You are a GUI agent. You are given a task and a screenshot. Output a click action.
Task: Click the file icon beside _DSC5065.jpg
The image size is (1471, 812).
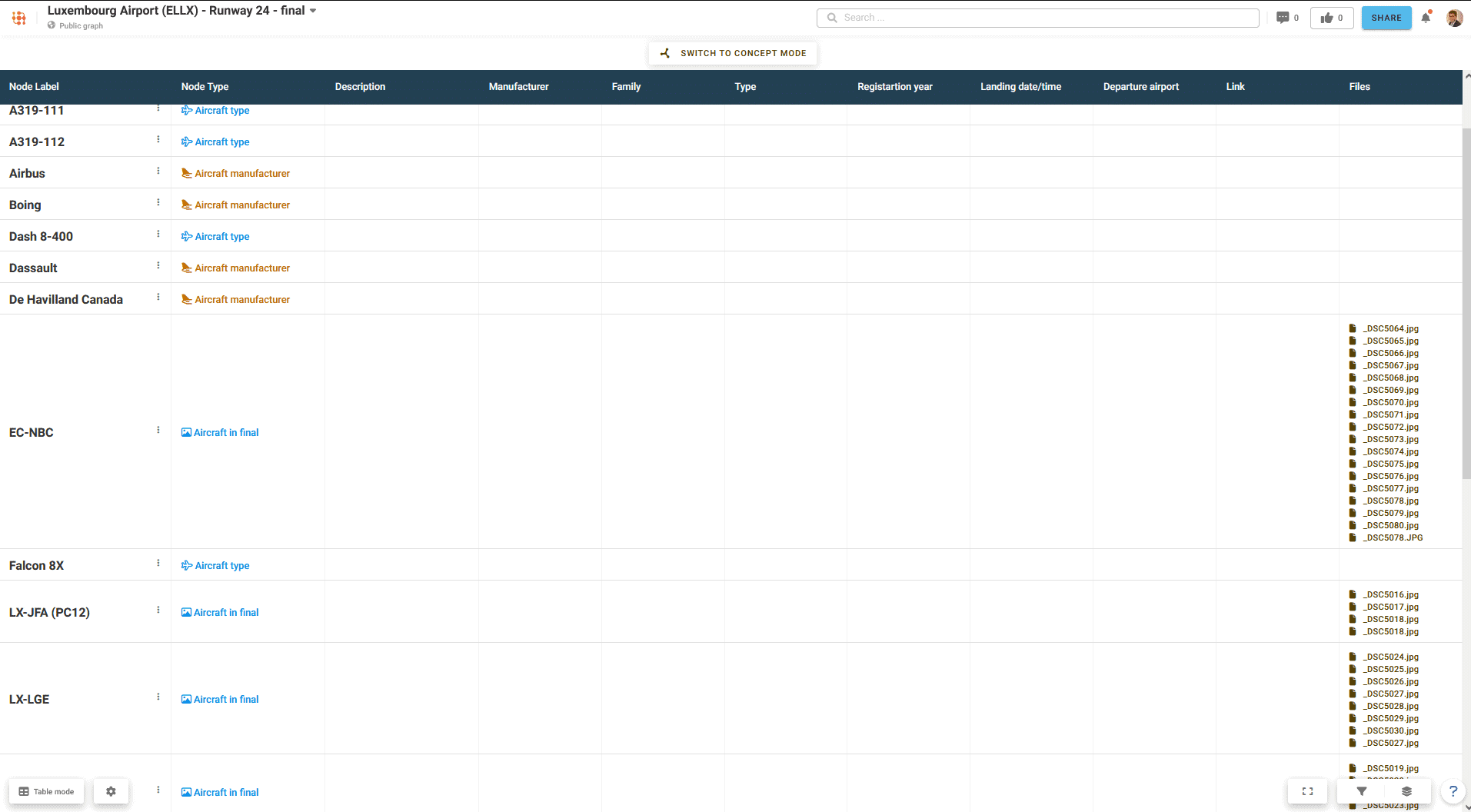click(1353, 341)
